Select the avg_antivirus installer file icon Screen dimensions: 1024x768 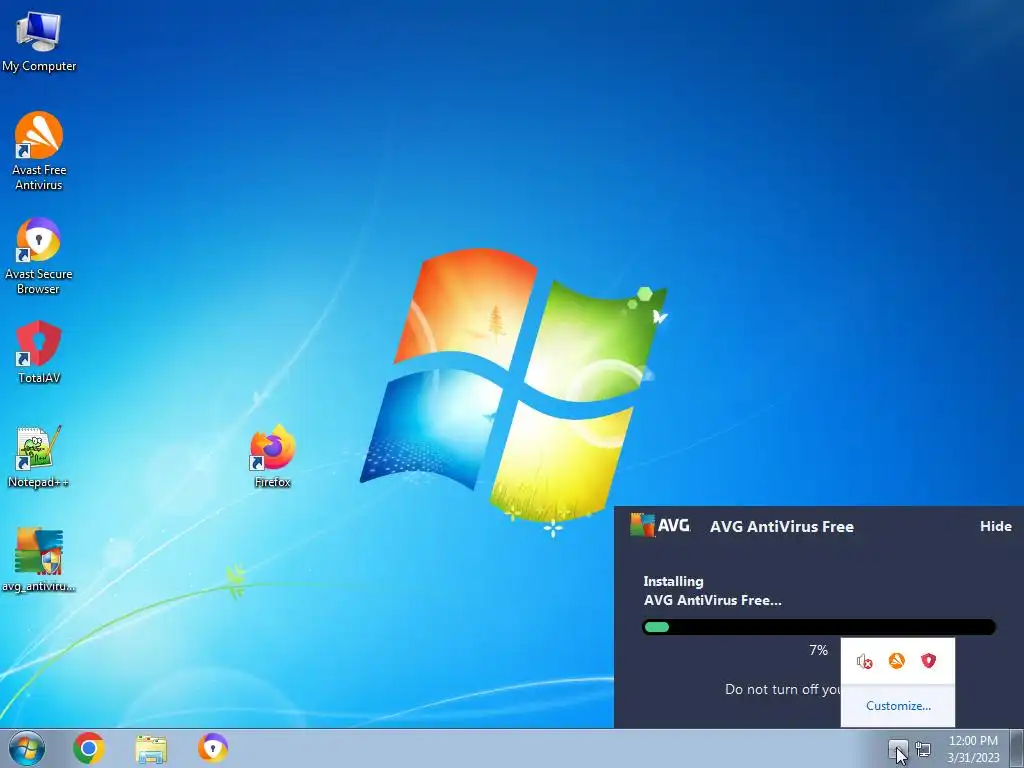[x=39, y=560]
